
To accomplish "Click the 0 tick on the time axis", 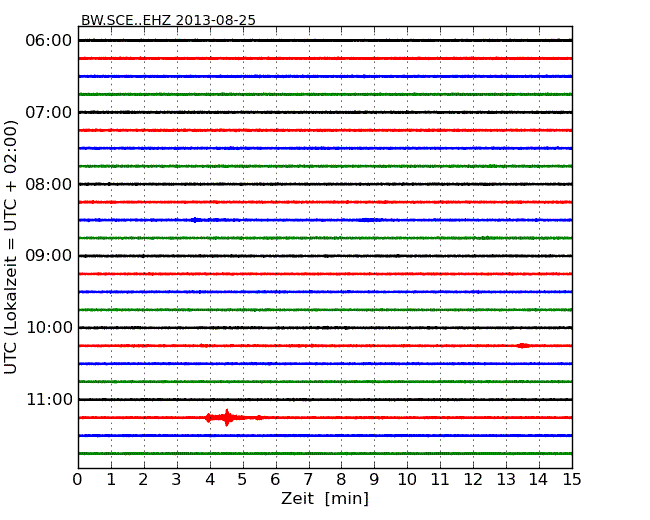I will 78,479.
